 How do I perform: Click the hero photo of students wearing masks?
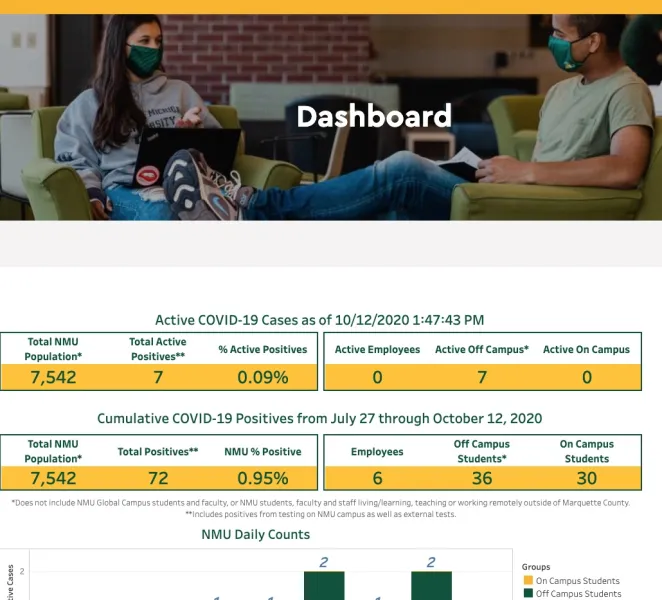331,117
